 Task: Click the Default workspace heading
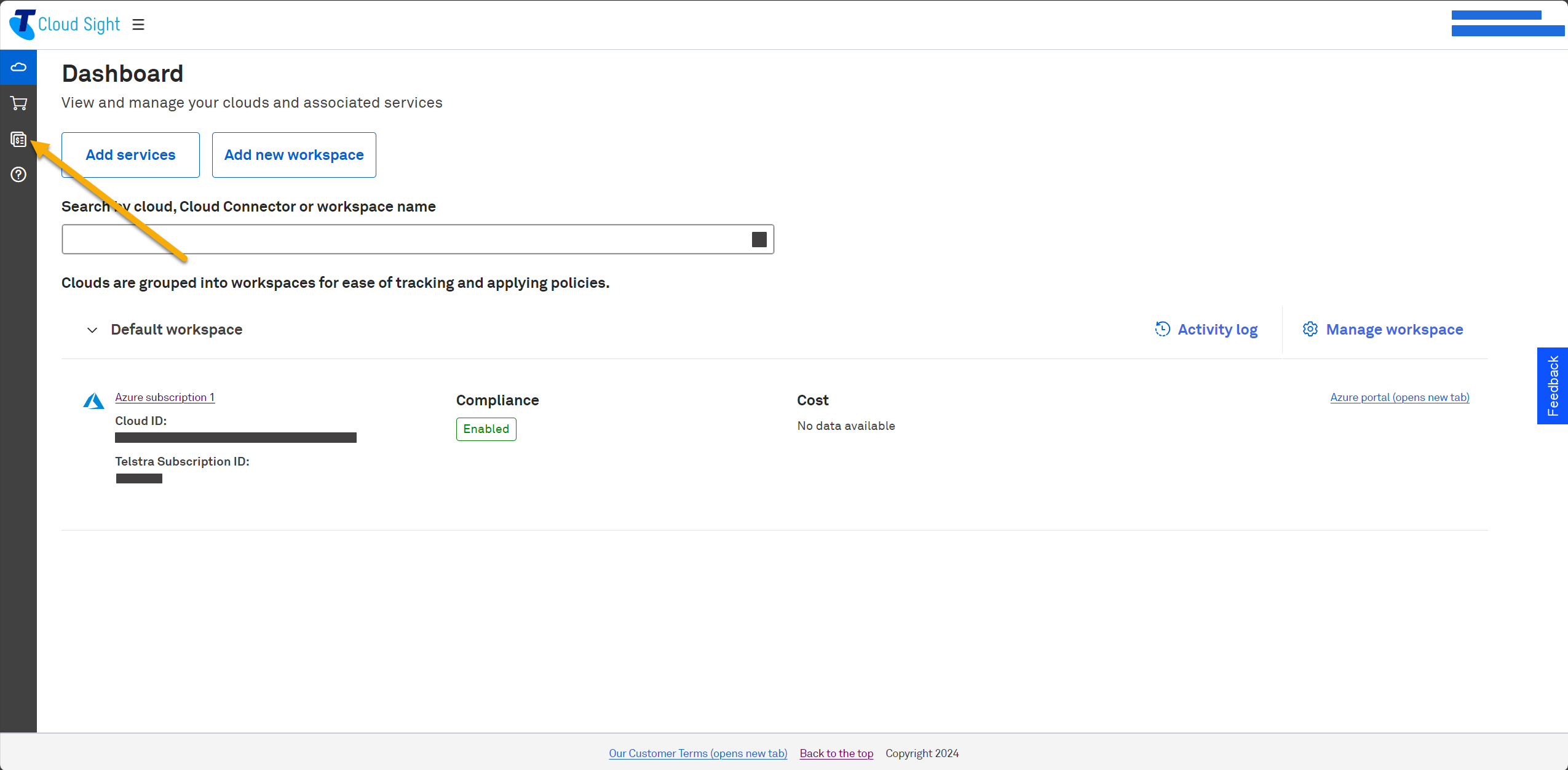[176, 330]
